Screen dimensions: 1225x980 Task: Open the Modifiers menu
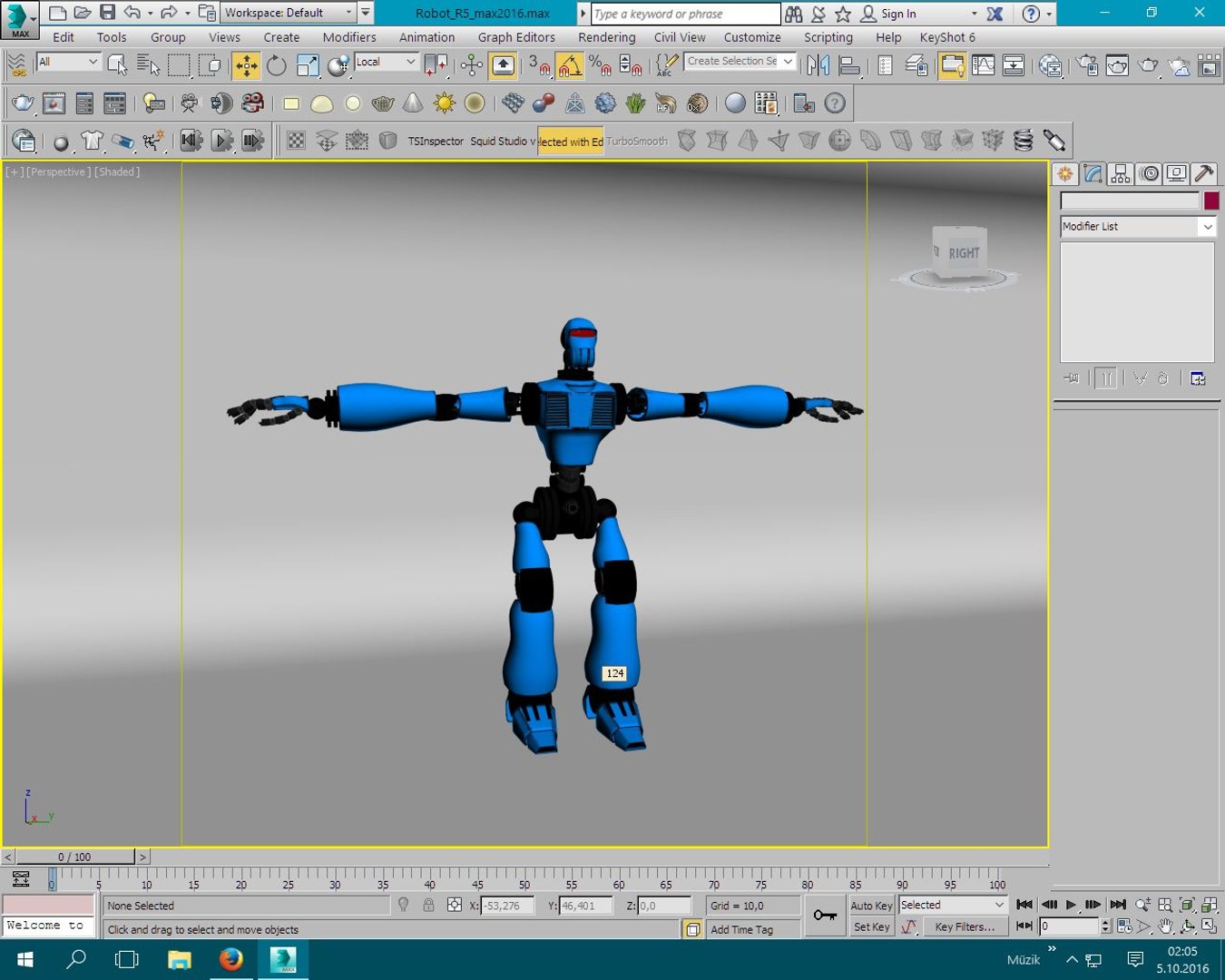349,37
